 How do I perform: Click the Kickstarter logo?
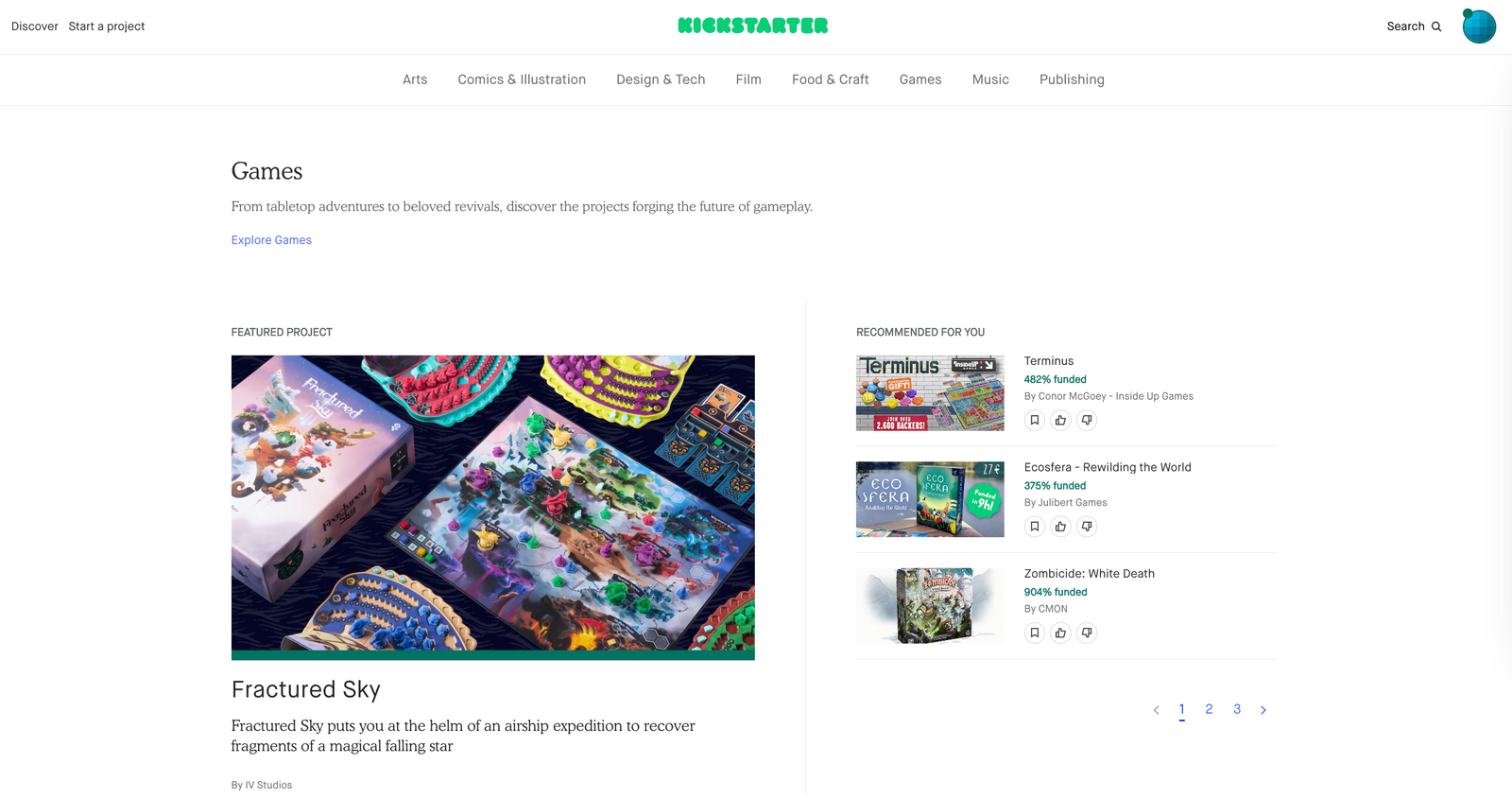click(x=753, y=26)
